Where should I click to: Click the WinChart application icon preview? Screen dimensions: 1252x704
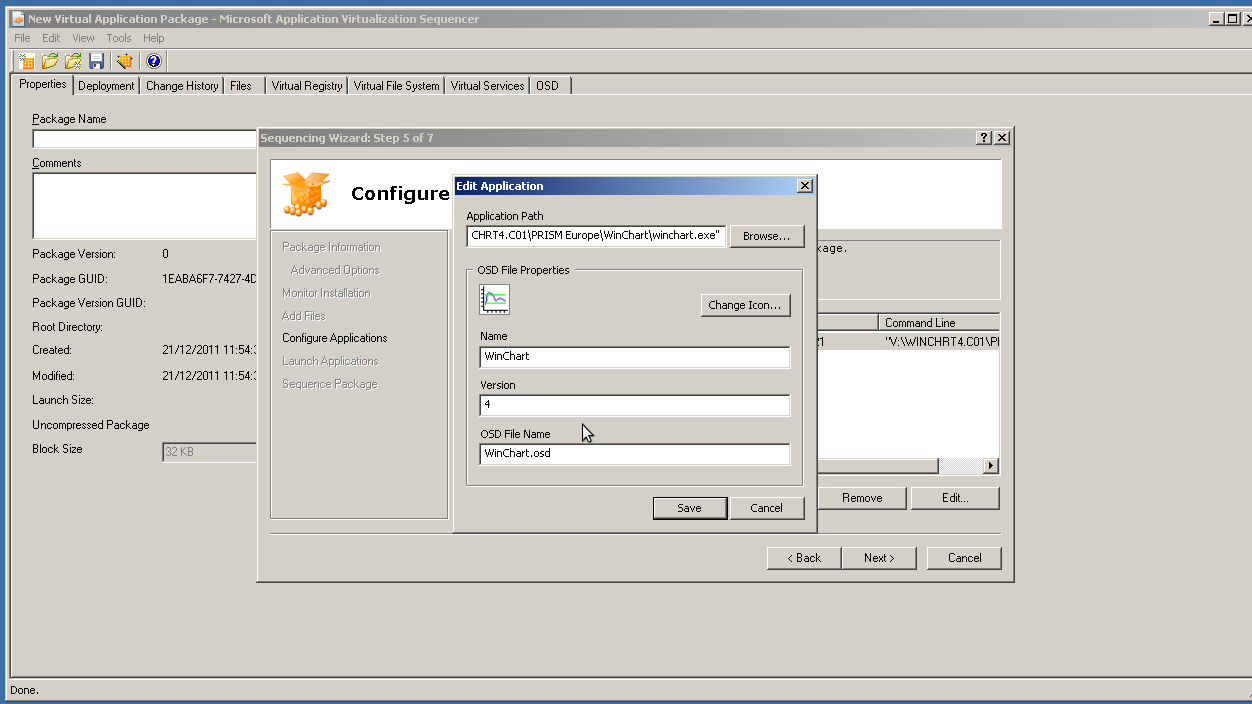495,298
